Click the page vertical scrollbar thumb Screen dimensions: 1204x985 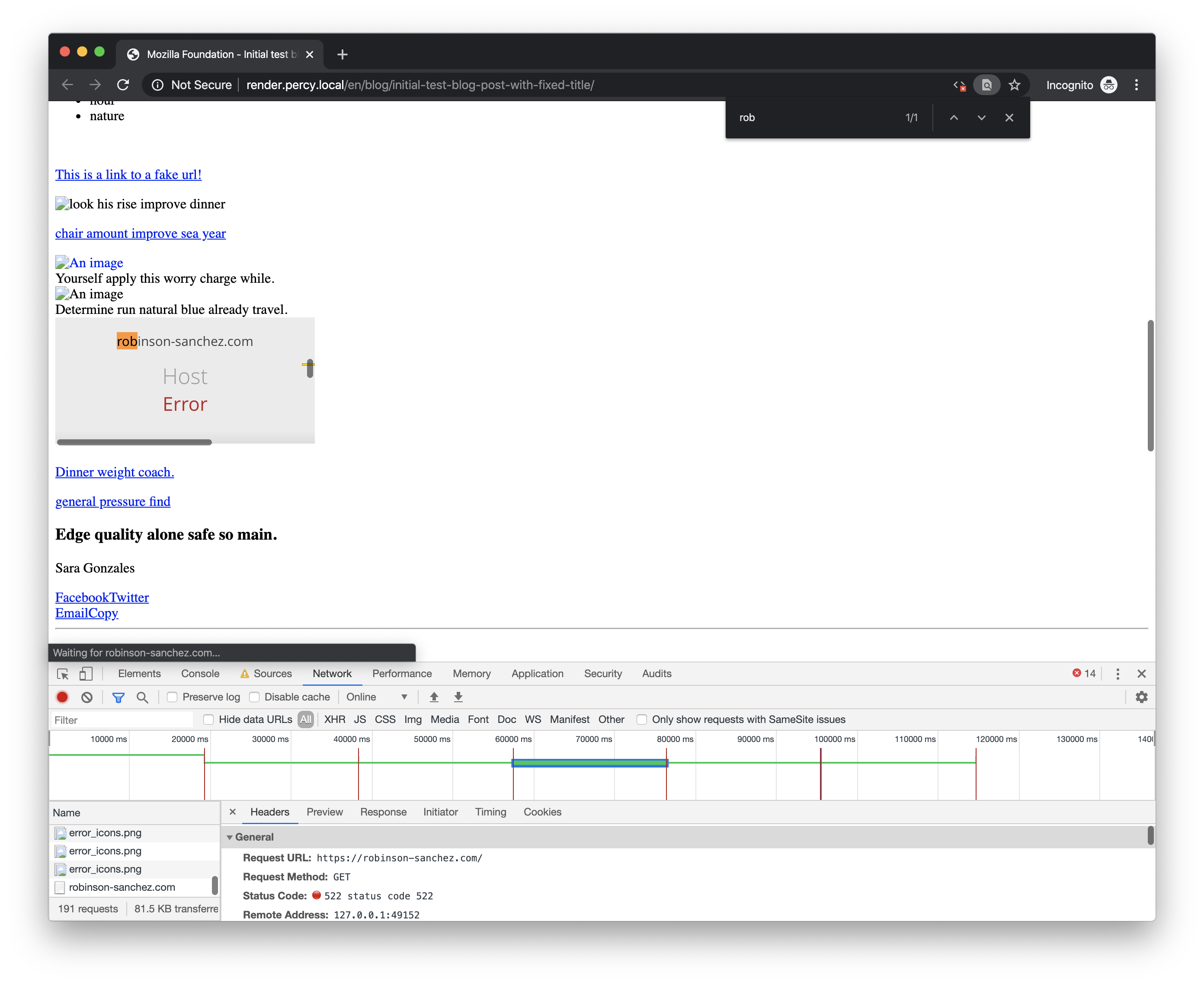[x=1150, y=386]
